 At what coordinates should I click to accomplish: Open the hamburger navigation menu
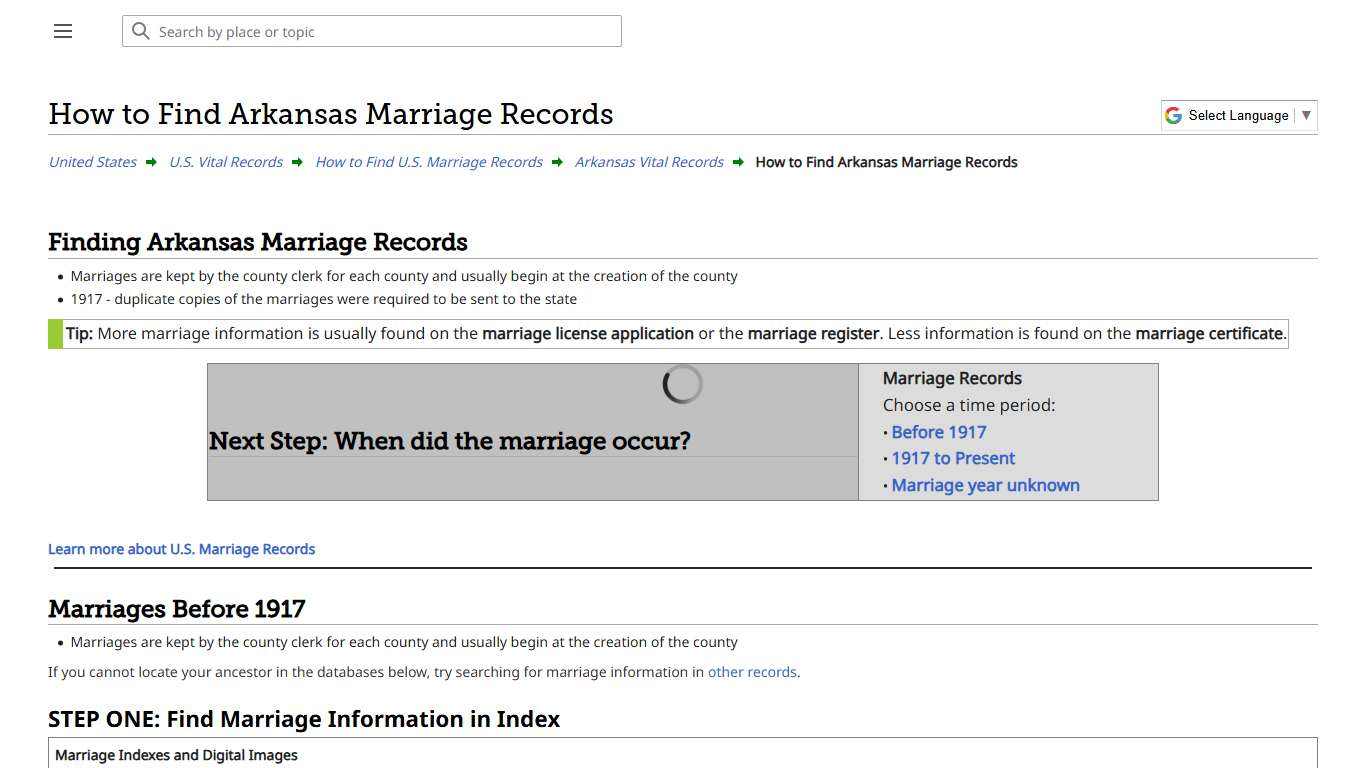pos(62,31)
